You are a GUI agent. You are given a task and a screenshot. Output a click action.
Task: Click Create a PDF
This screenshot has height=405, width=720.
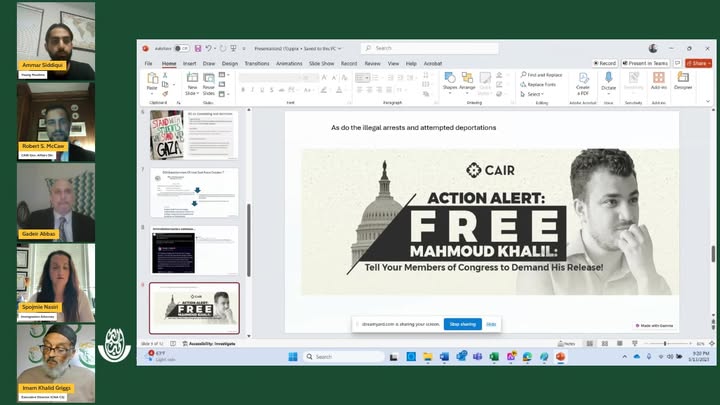(x=583, y=84)
